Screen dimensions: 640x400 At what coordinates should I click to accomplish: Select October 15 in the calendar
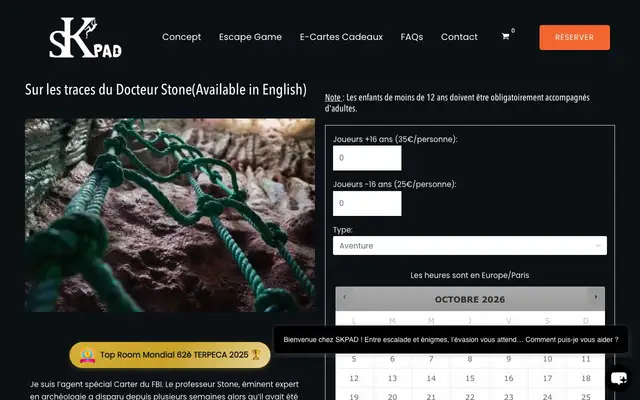pyautogui.click(x=470, y=378)
